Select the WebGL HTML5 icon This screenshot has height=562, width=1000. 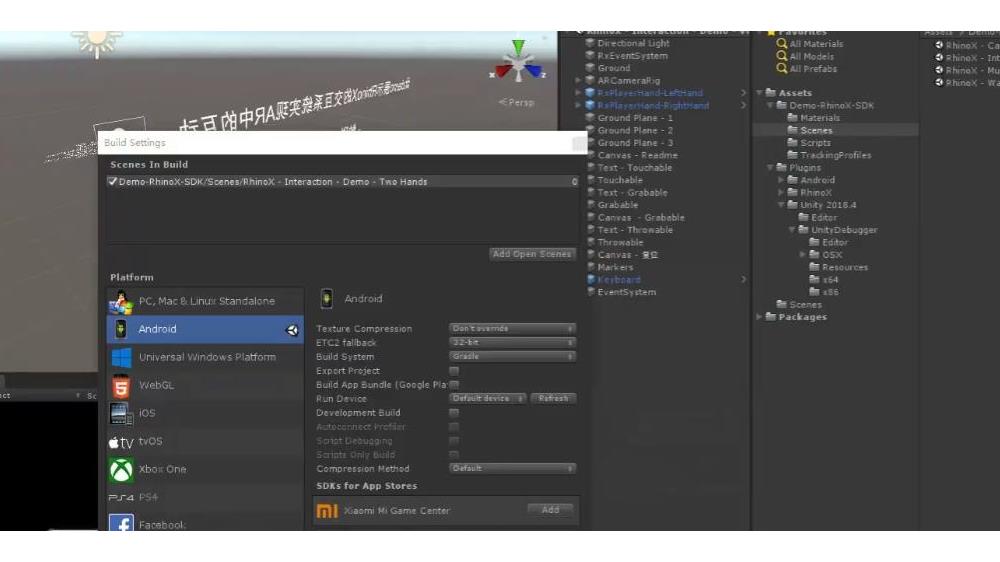(x=121, y=386)
